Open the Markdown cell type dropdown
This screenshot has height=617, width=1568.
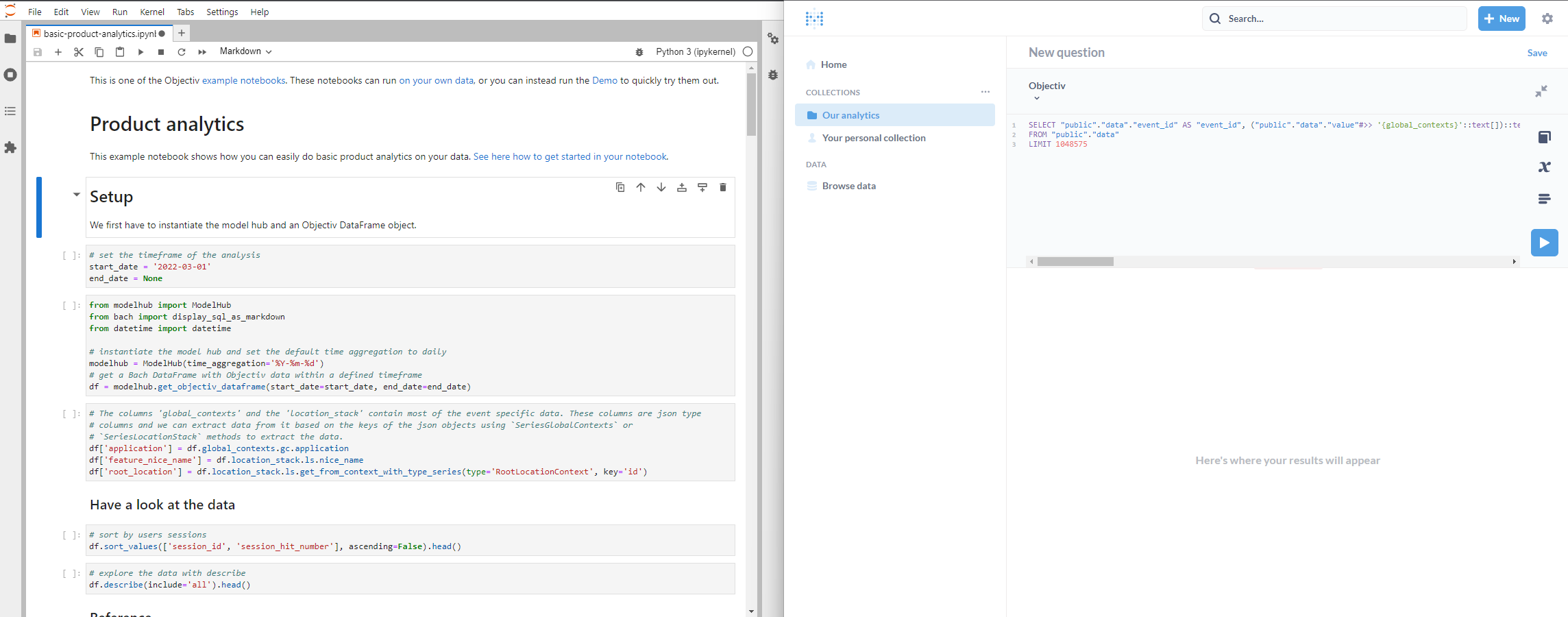(x=245, y=51)
